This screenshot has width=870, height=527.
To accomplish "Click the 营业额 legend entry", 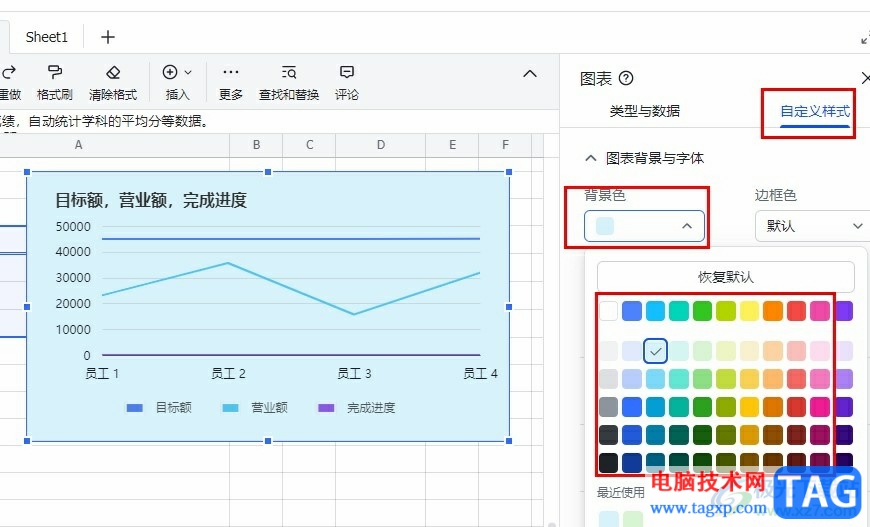I will (x=255, y=408).
